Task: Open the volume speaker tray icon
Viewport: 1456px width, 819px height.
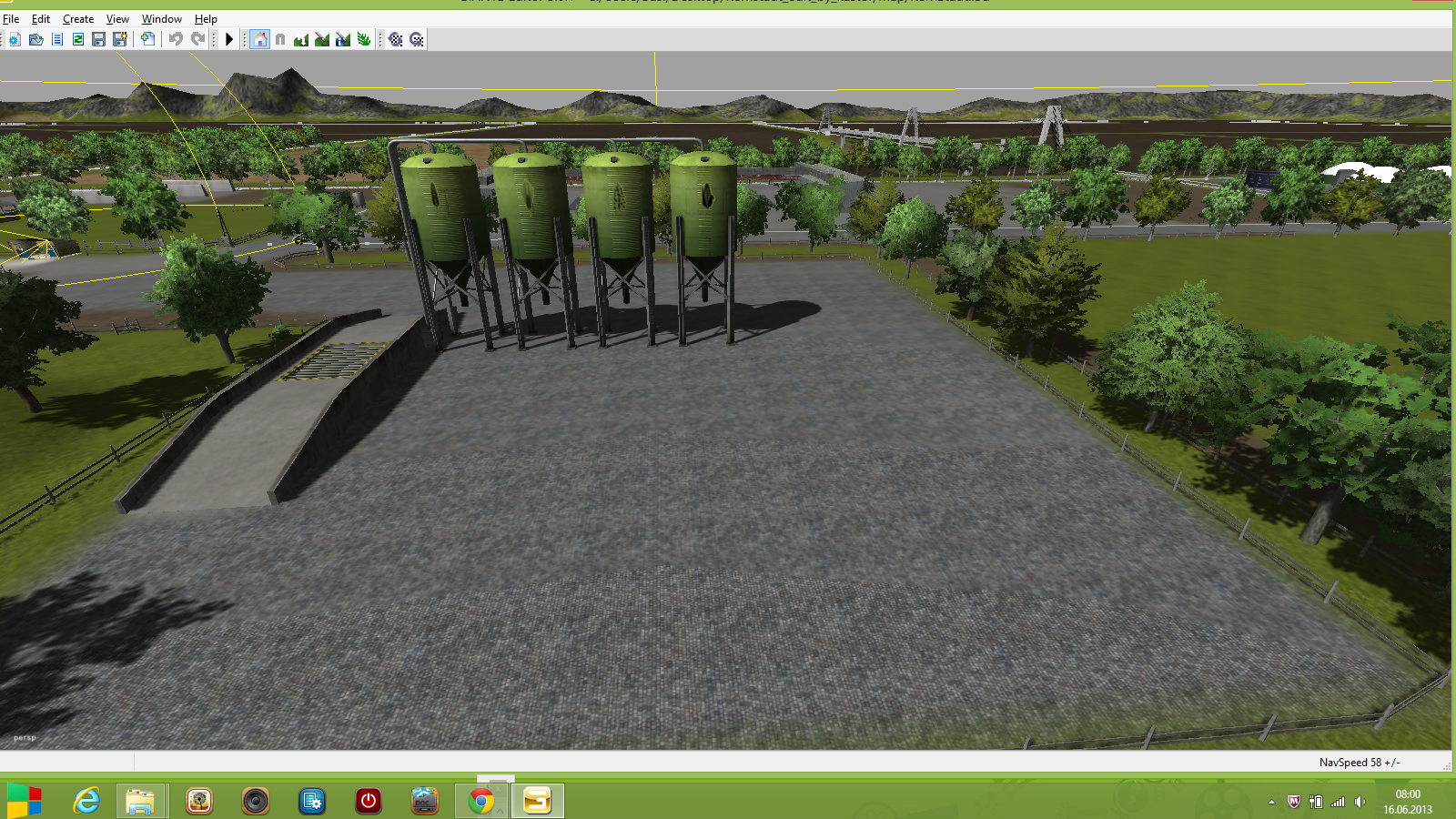Action: pyautogui.click(x=1360, y=802)
